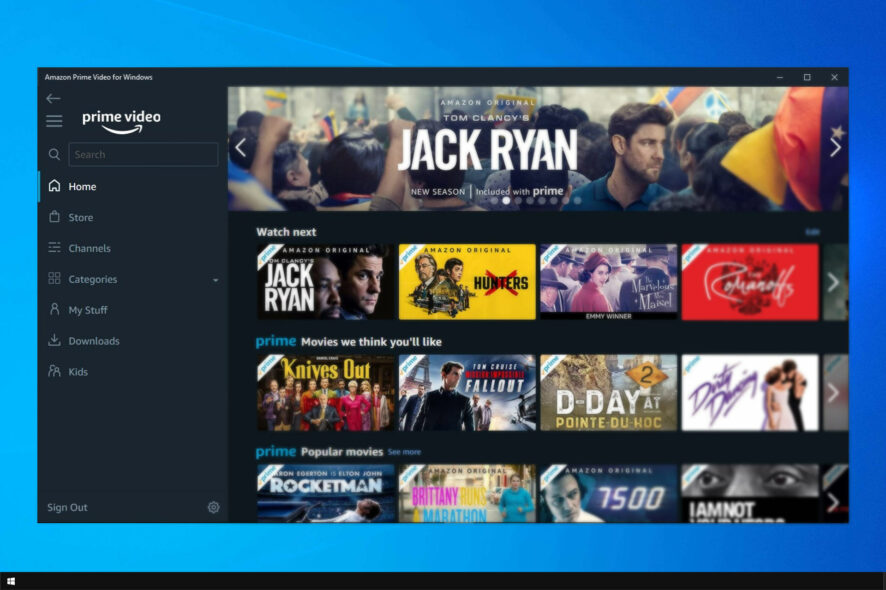Open The Marvelous Mrs. Maisel thumbnail
The width and height of the screenshot is (886, 590).
pyautogui.click(x=609, y=282)
